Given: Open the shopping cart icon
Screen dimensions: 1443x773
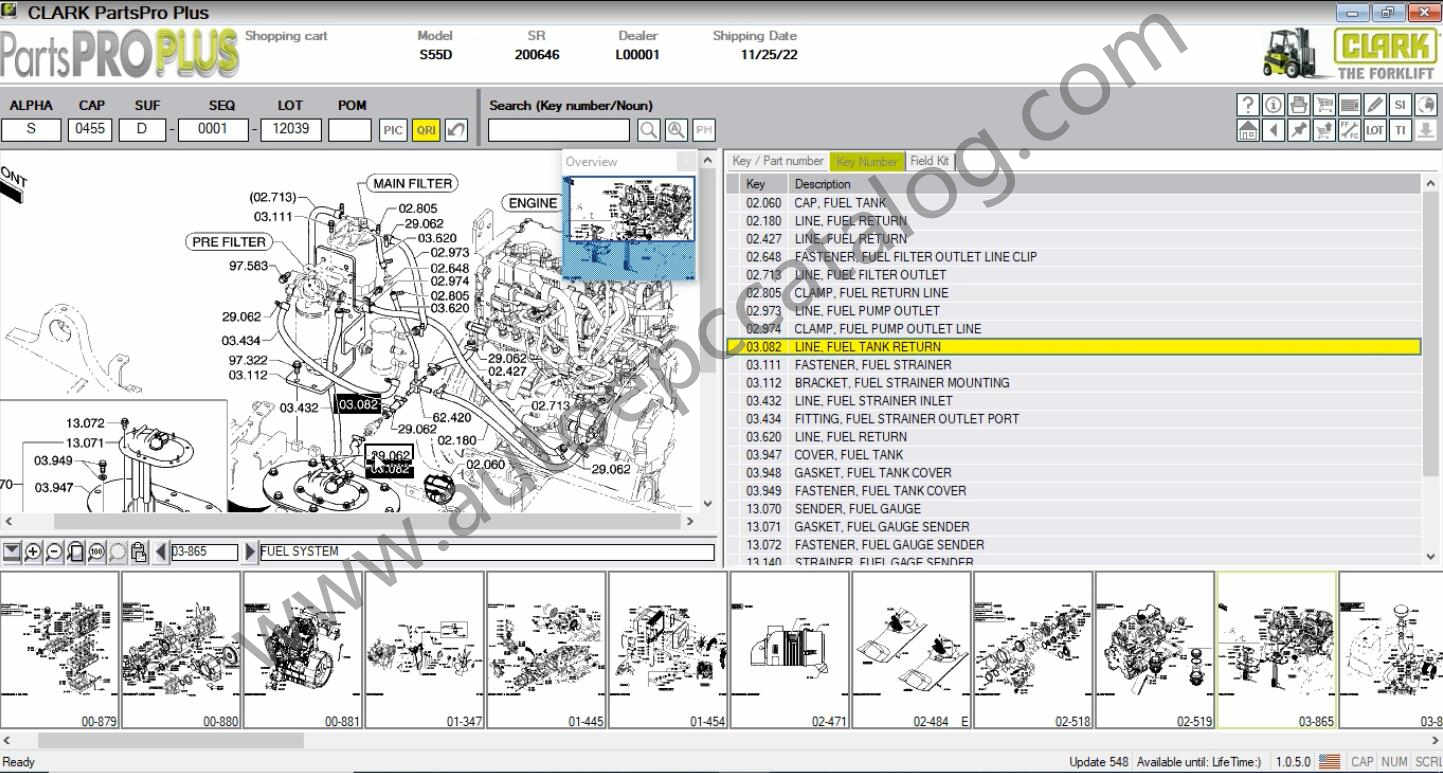Looking at the screenshot, I should (1324, 105).
